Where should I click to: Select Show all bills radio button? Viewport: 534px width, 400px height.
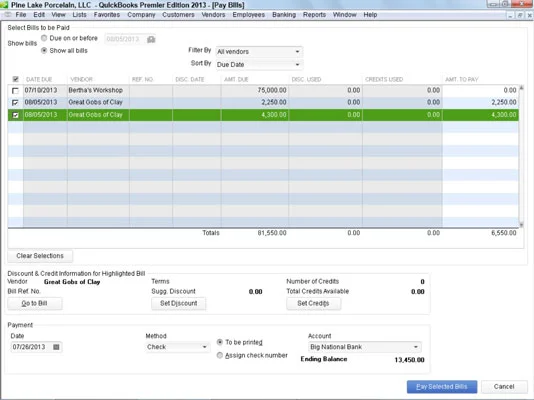point(44,50)
